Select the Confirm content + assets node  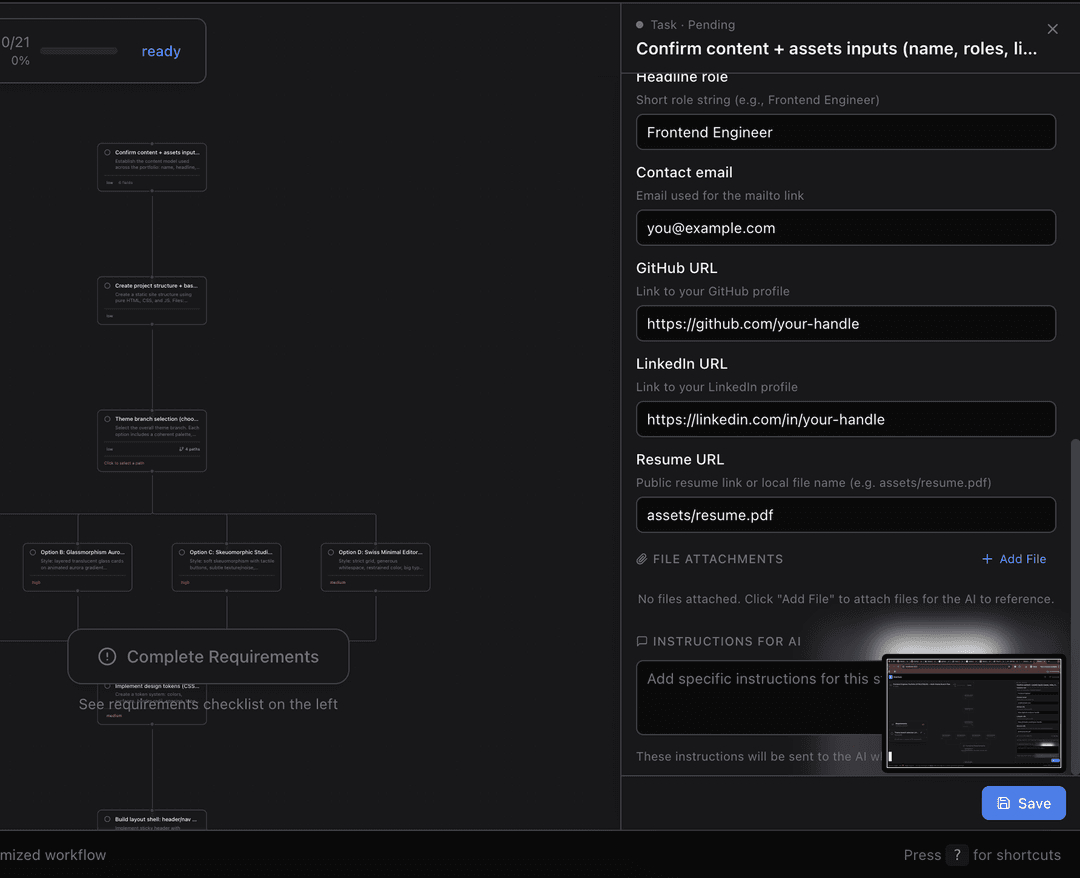(x=152, y=167)
